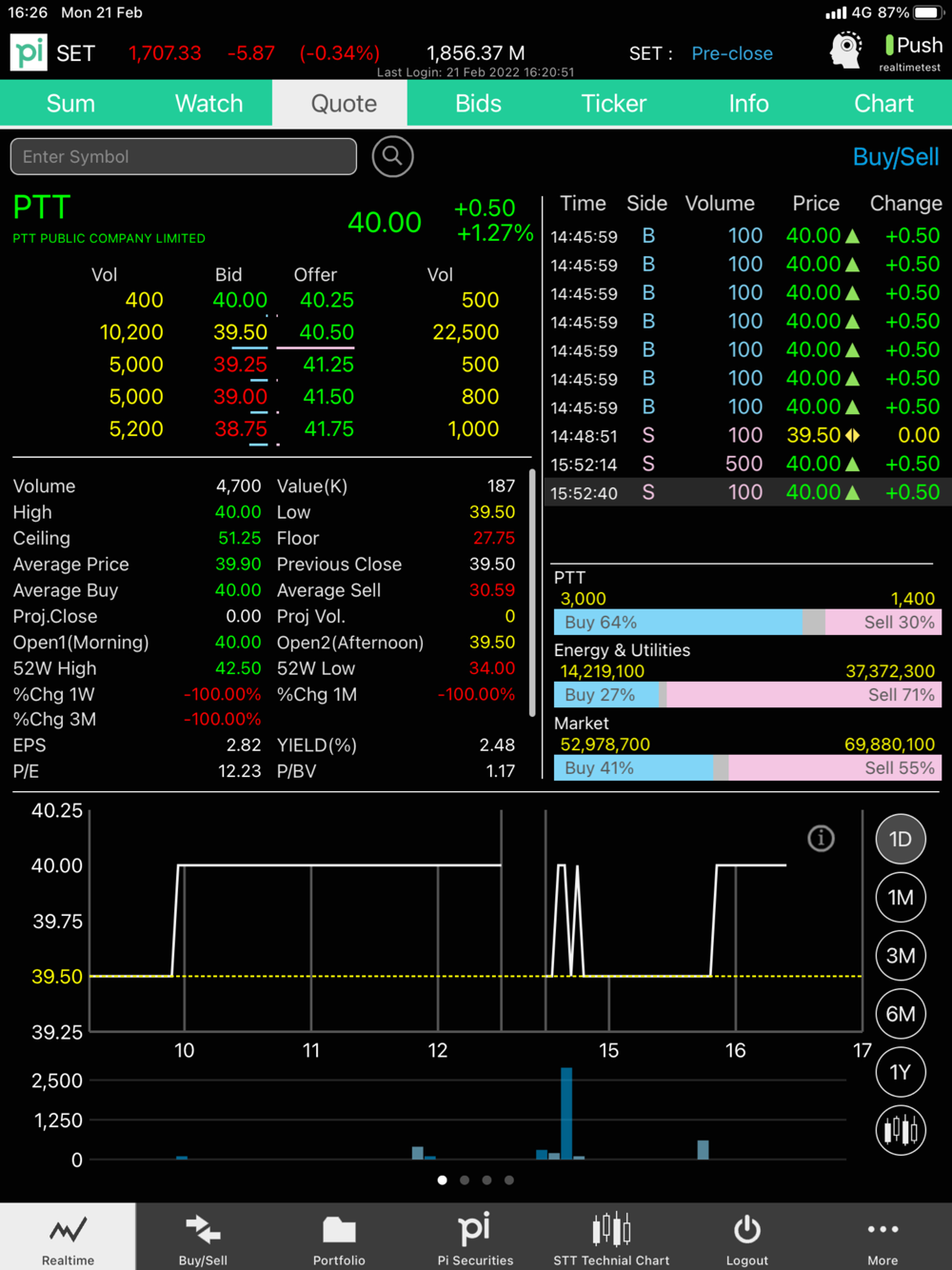
Task: Open the pi app logo
Action: coord(29,52)
